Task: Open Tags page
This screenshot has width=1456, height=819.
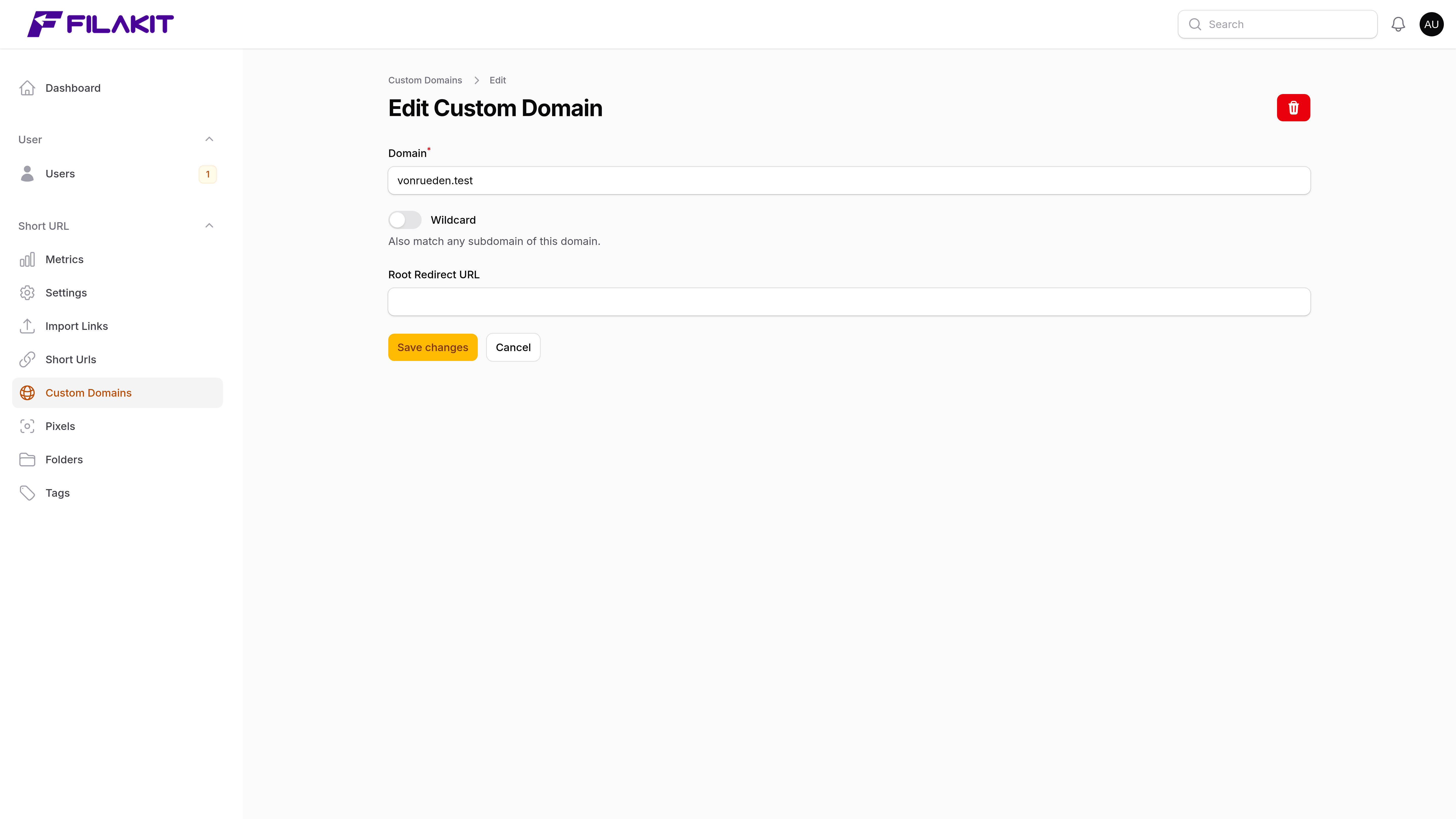Action: point(118,493)
